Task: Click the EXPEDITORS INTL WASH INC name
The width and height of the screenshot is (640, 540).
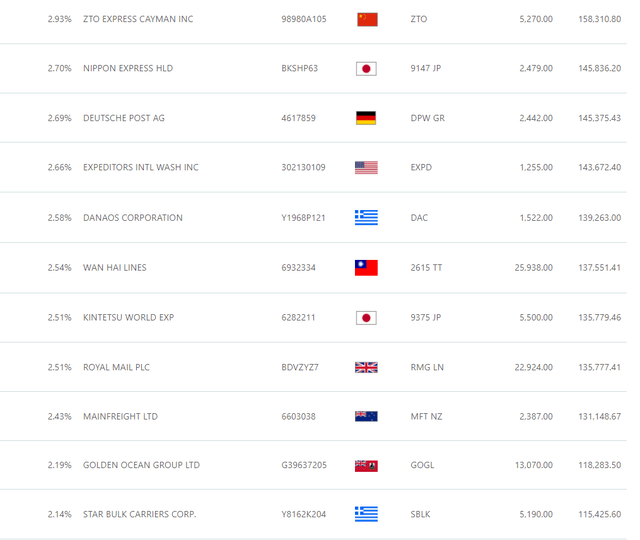Action: coord(141,168)
